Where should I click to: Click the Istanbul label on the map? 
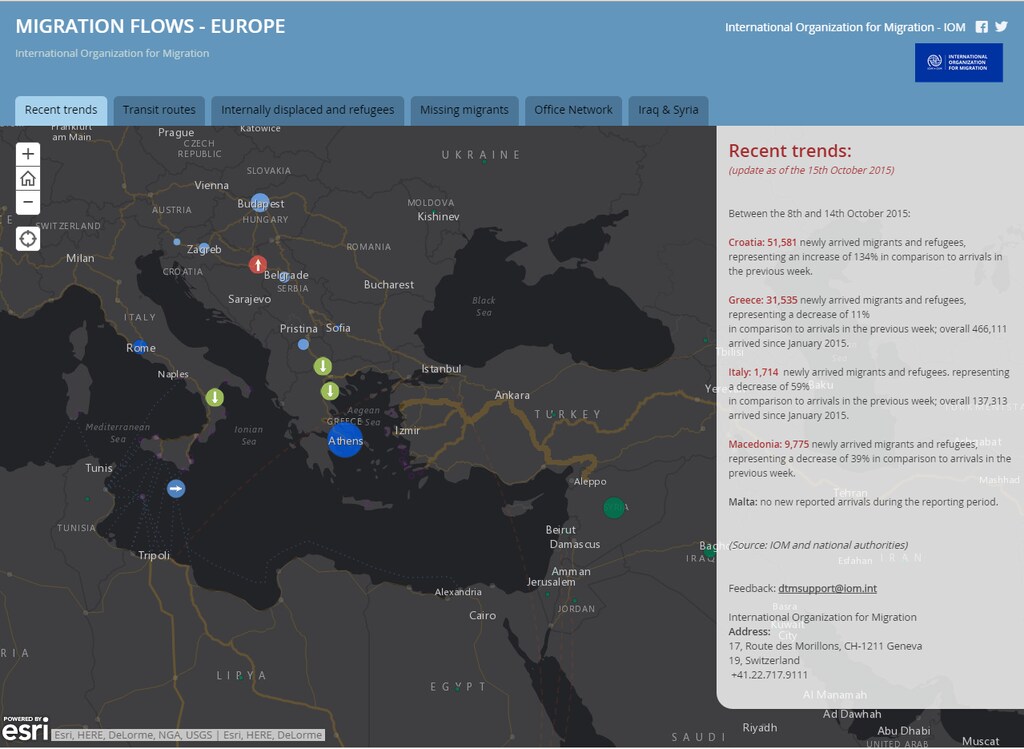[x=441, y=369]
